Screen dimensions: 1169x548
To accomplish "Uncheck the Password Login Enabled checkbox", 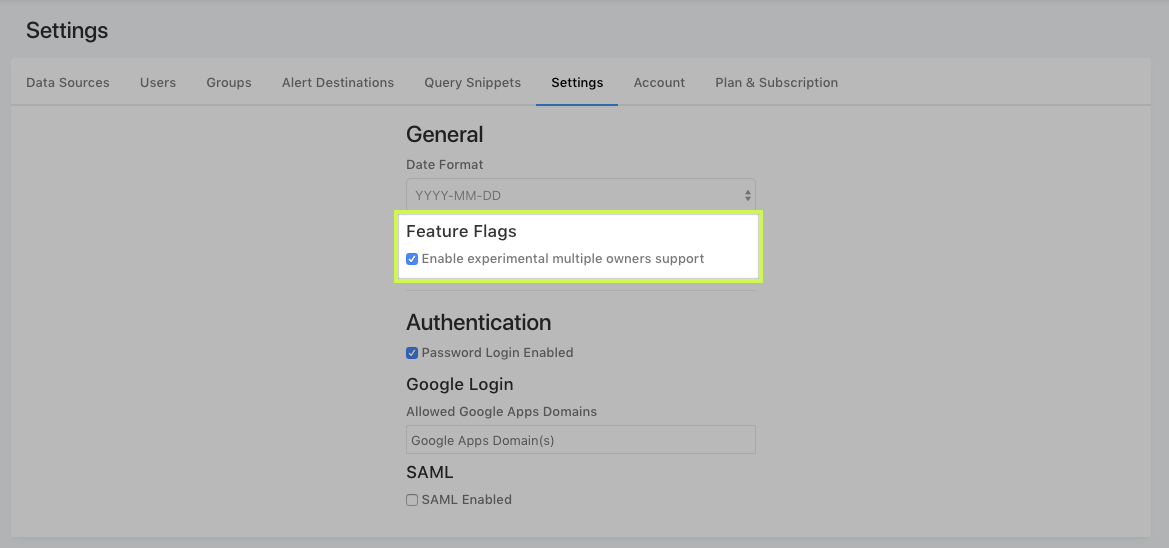I will [x=412, y=353].
